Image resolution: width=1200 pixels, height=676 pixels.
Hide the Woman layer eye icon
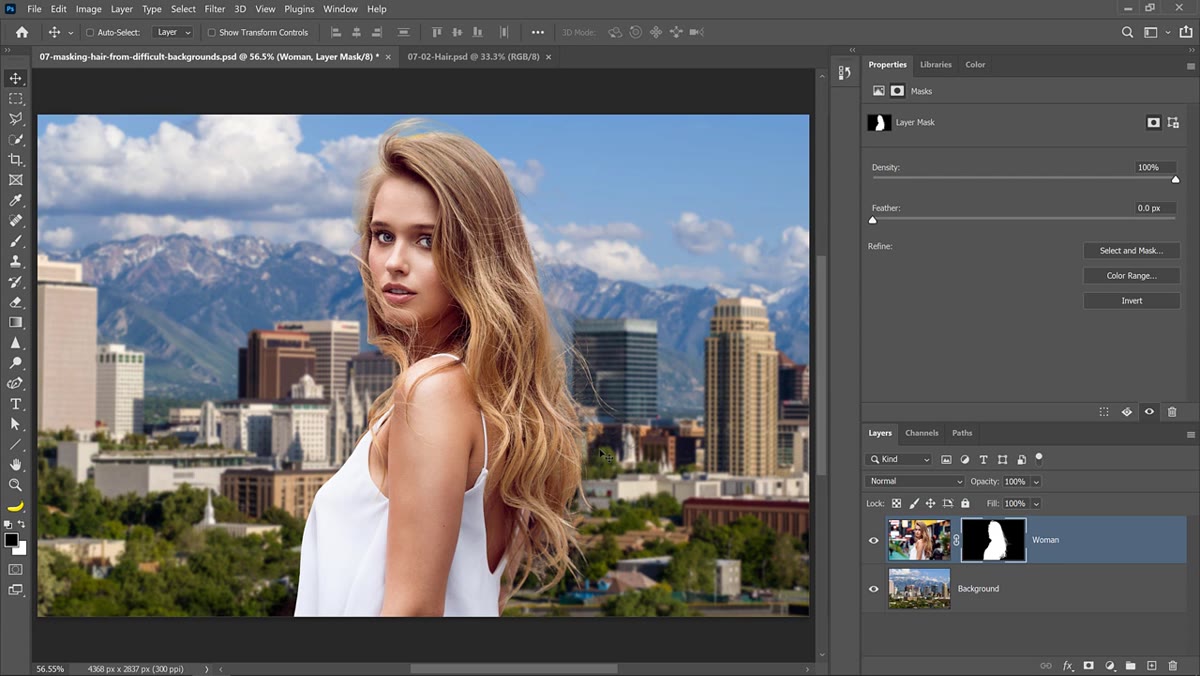pos(873,540)
